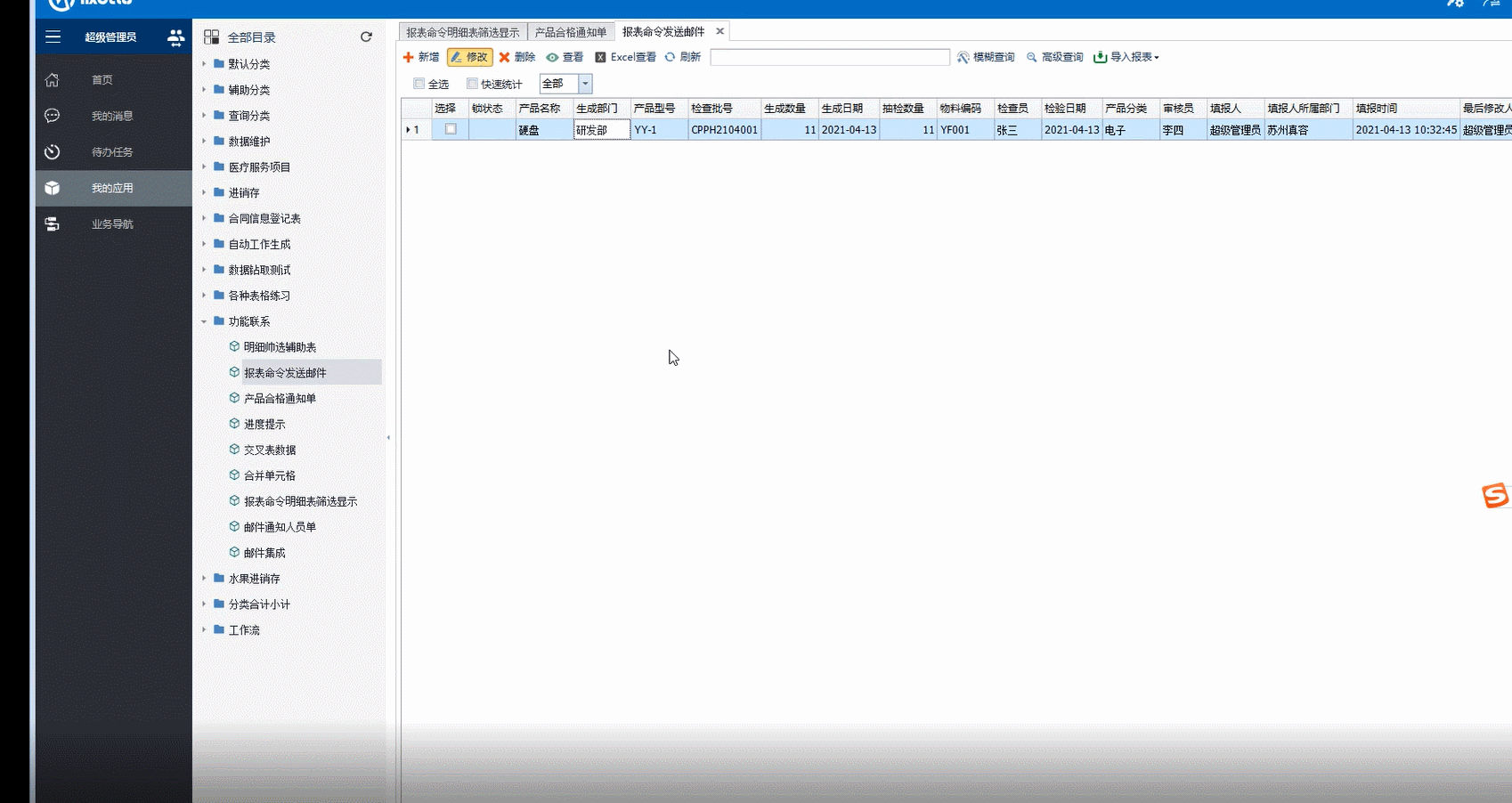Enable the 快速统计 checkbox
This screenshot has width=1512, height=803.
click(472, 84)
